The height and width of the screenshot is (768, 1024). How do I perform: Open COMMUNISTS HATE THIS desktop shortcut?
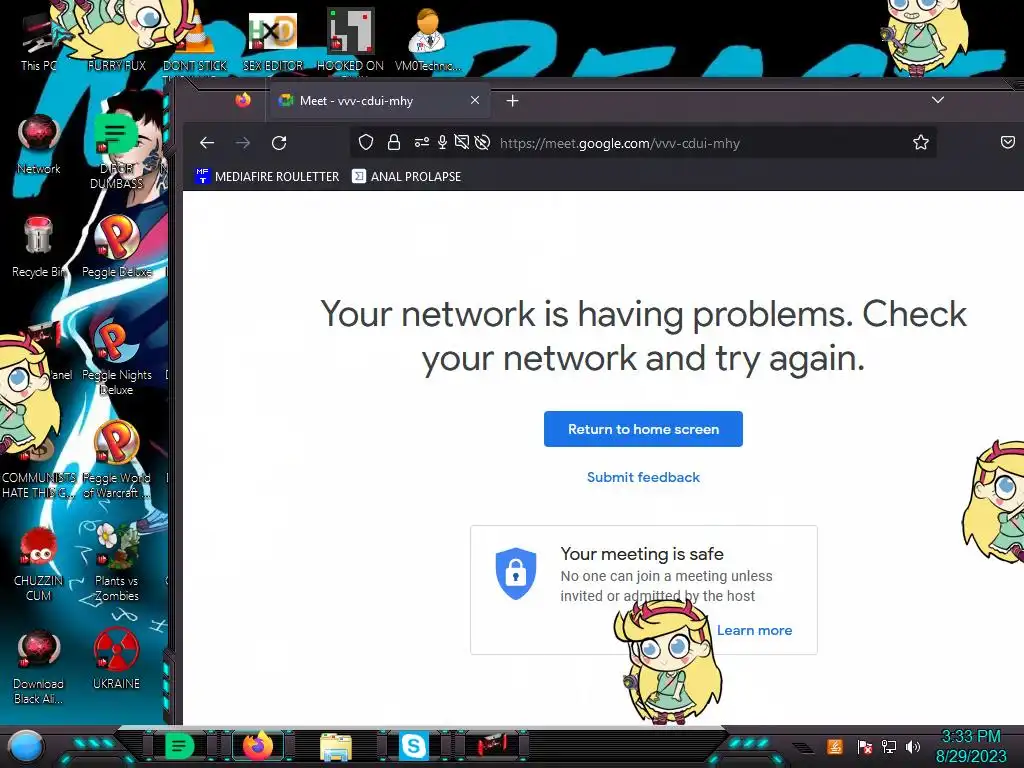click(x=39, y=466)
